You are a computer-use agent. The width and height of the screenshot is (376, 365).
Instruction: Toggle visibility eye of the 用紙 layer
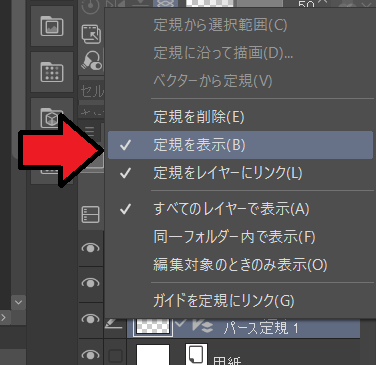click(90, 354)
